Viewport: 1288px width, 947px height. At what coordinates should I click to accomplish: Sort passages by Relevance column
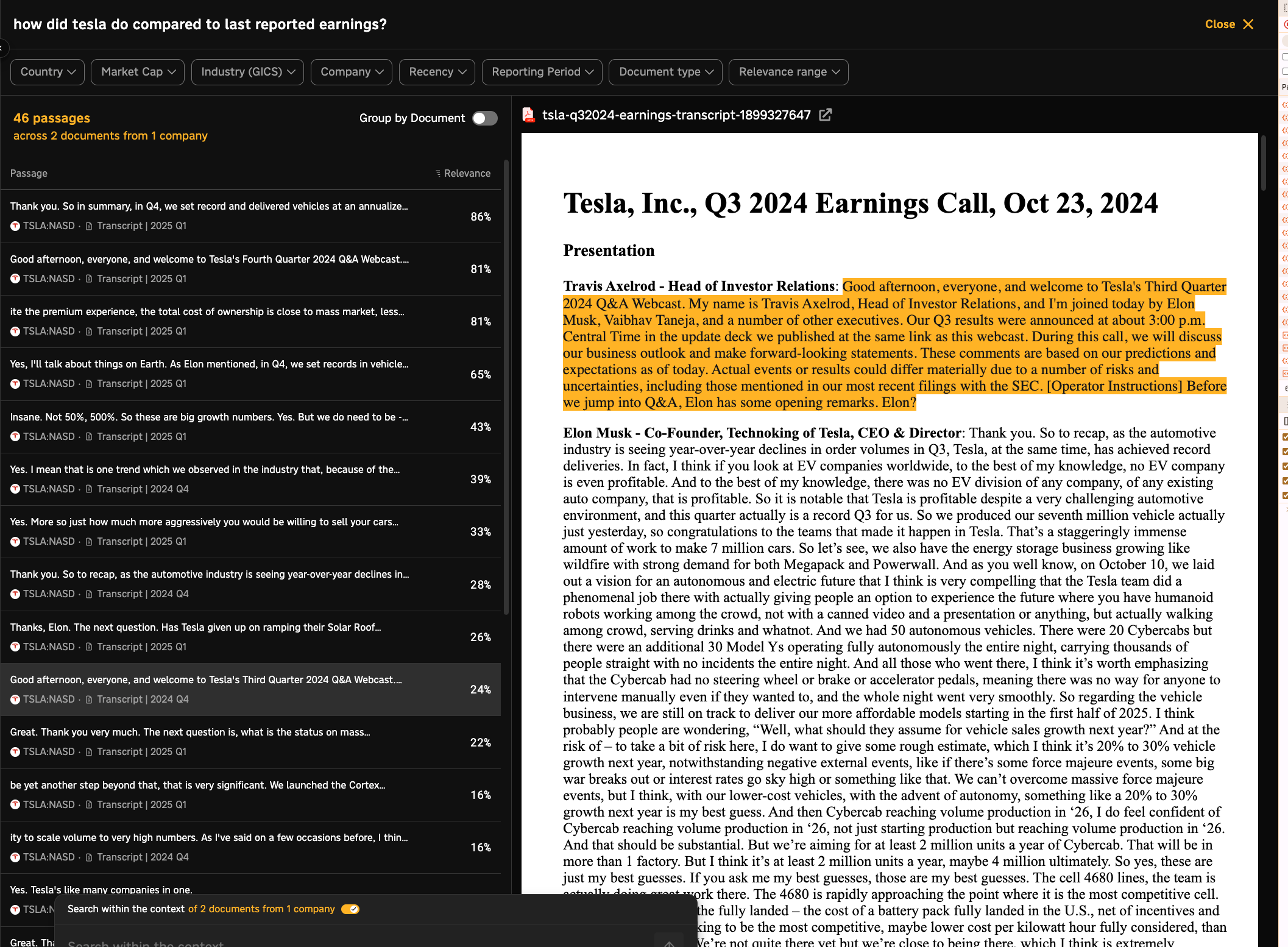pos(463,174)
